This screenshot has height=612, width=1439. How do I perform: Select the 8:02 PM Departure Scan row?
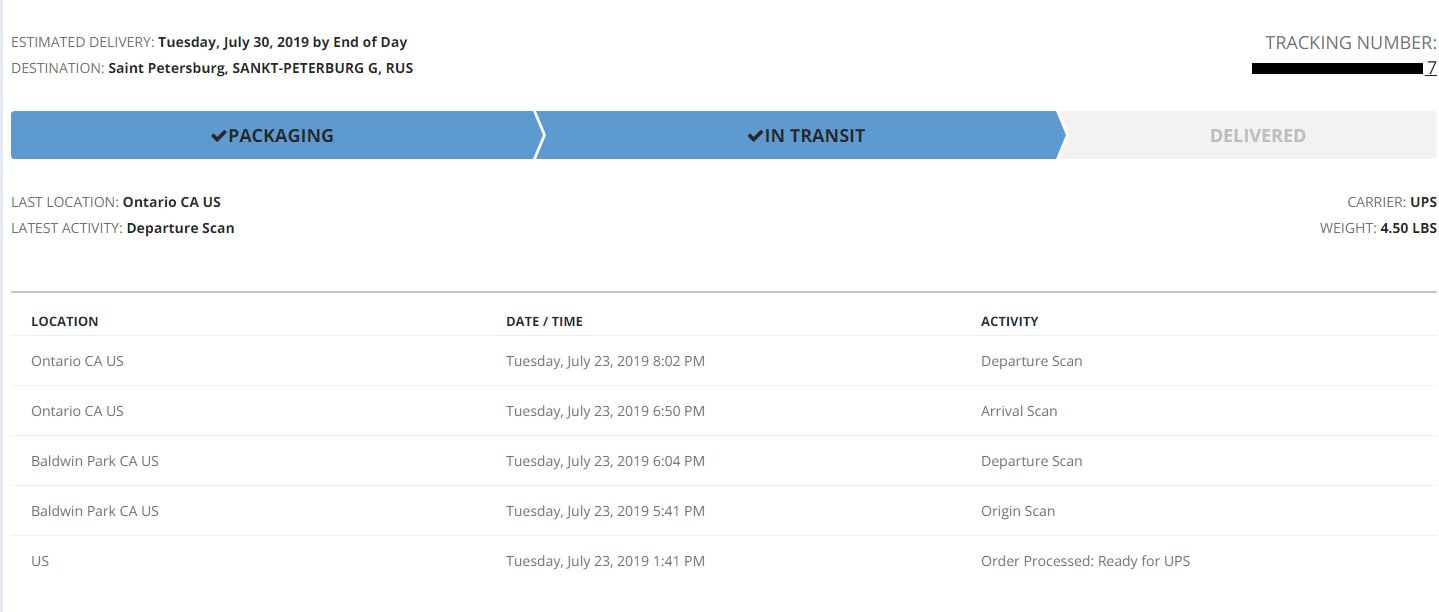(x=605, y=361)
